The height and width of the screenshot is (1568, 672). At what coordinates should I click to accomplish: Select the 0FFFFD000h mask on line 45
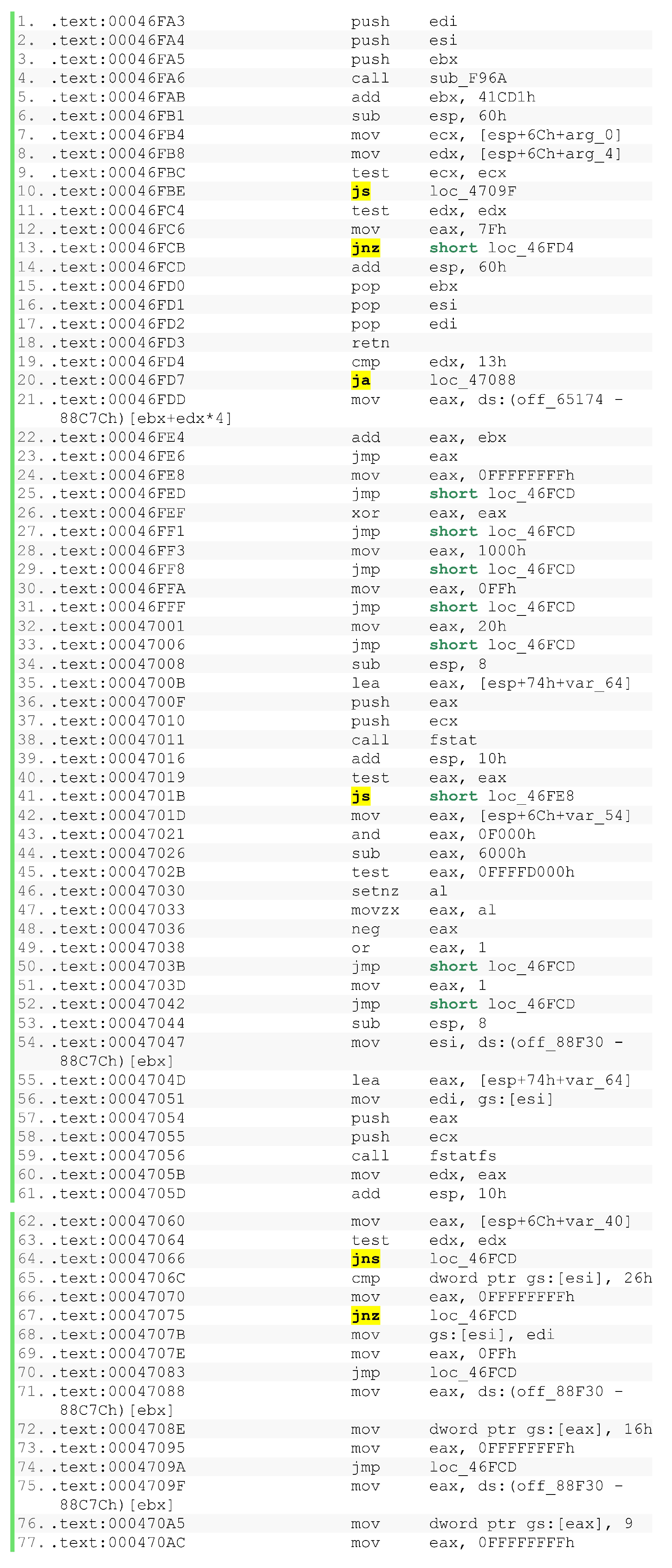(527, 872)
